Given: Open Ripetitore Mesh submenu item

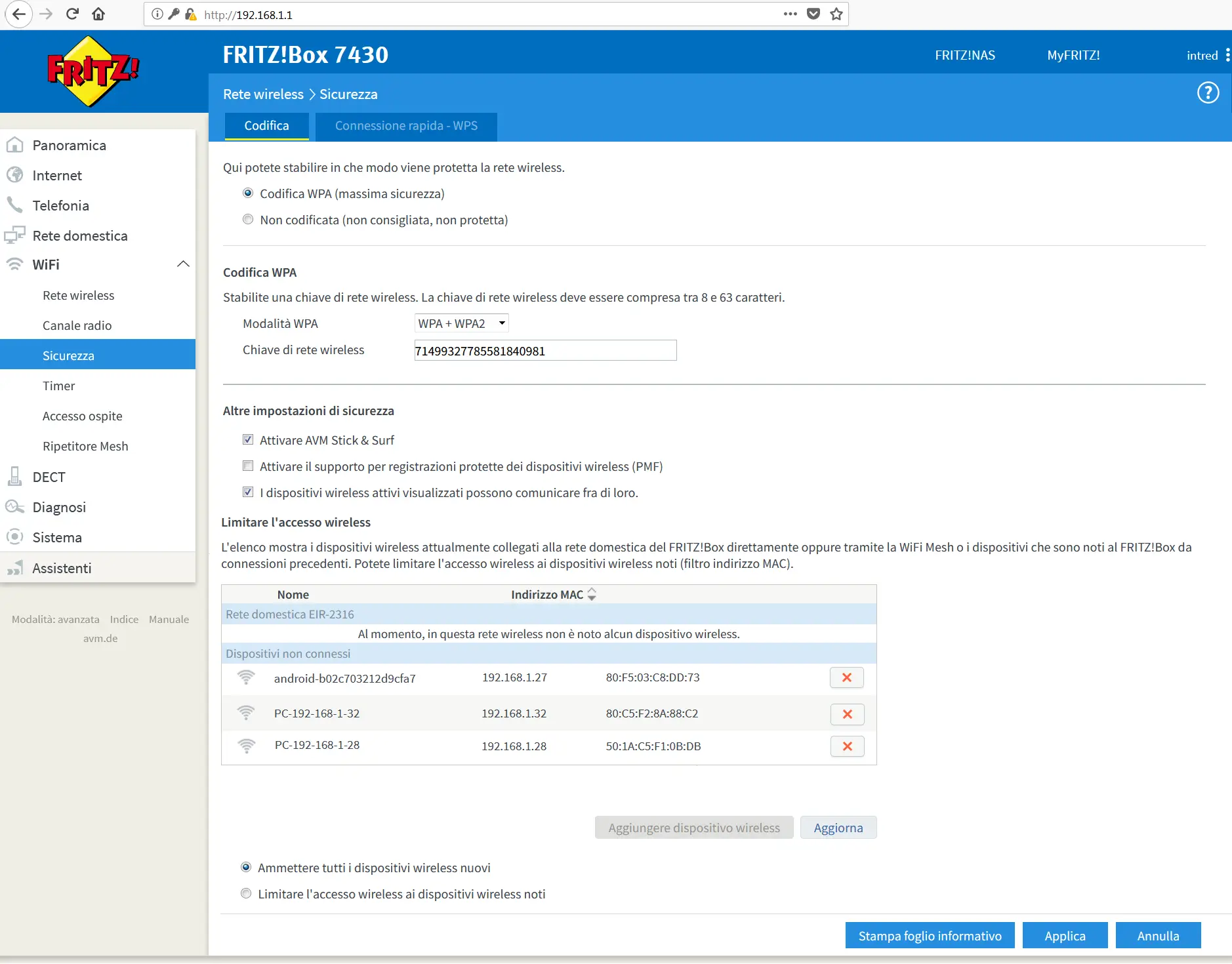Looking at the screenshot, I should pyautogui.click(x=85, y=446).
